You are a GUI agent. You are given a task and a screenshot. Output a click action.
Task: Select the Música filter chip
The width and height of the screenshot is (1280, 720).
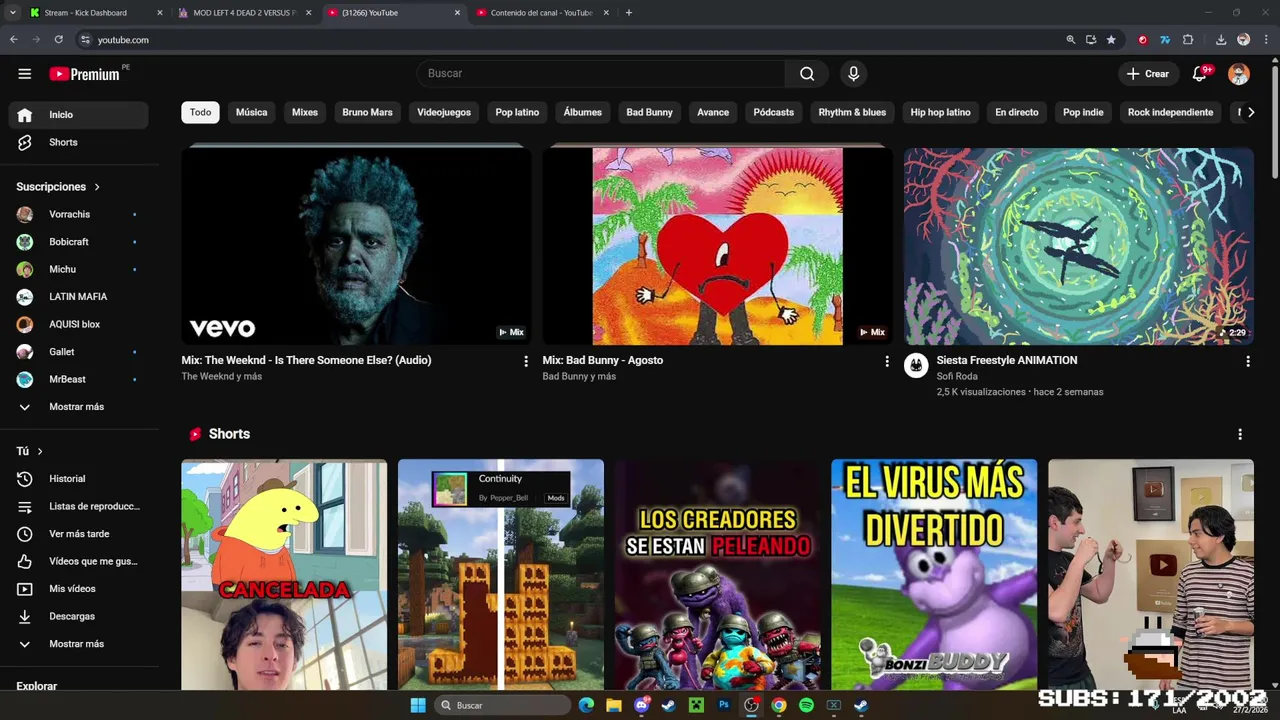click(x=251, y=112)
